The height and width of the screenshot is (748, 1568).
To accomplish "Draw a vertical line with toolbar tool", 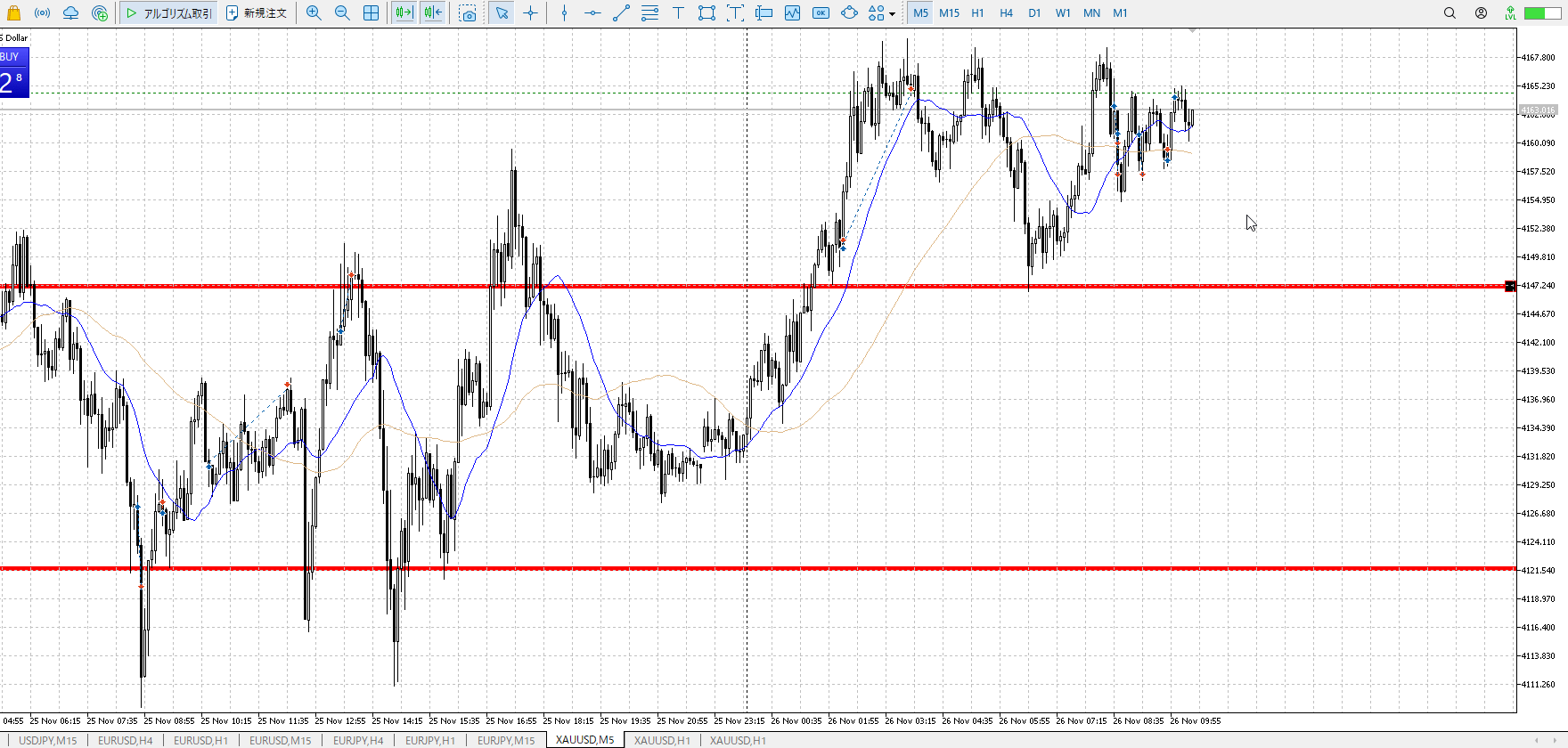I will pos(564,12).
